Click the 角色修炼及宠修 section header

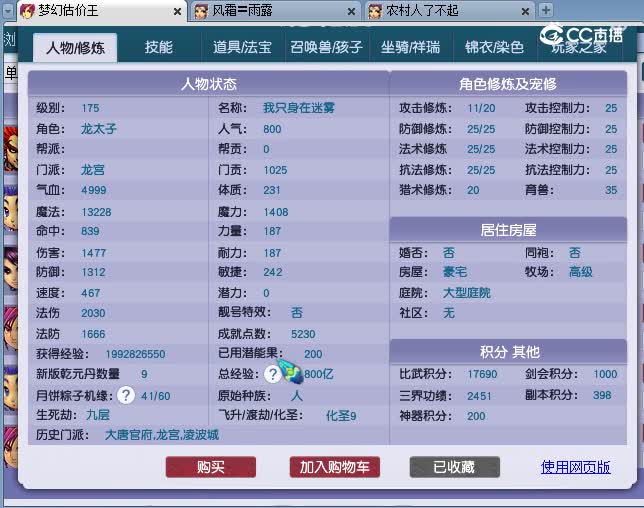point(508,84)
